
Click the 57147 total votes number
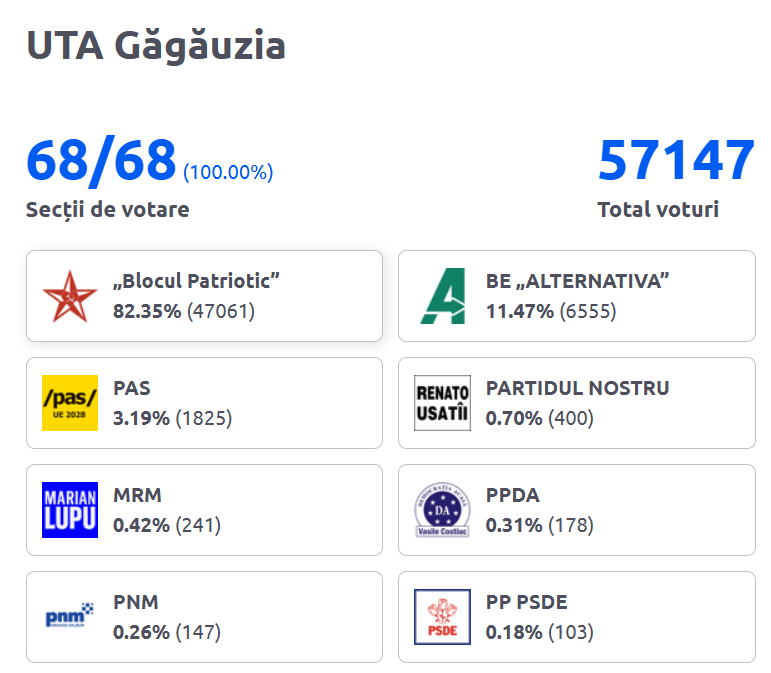pyautogui.click(x=676, y=161)
